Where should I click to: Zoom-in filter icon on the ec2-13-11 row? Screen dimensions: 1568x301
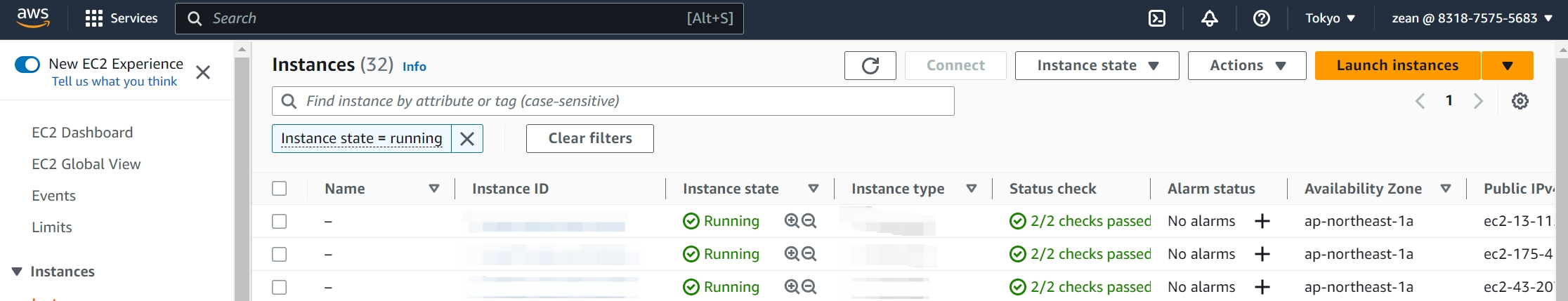792,221
